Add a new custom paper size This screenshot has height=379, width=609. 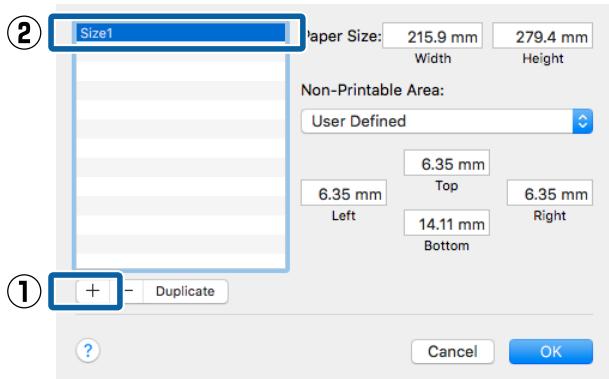coord(93,291)
